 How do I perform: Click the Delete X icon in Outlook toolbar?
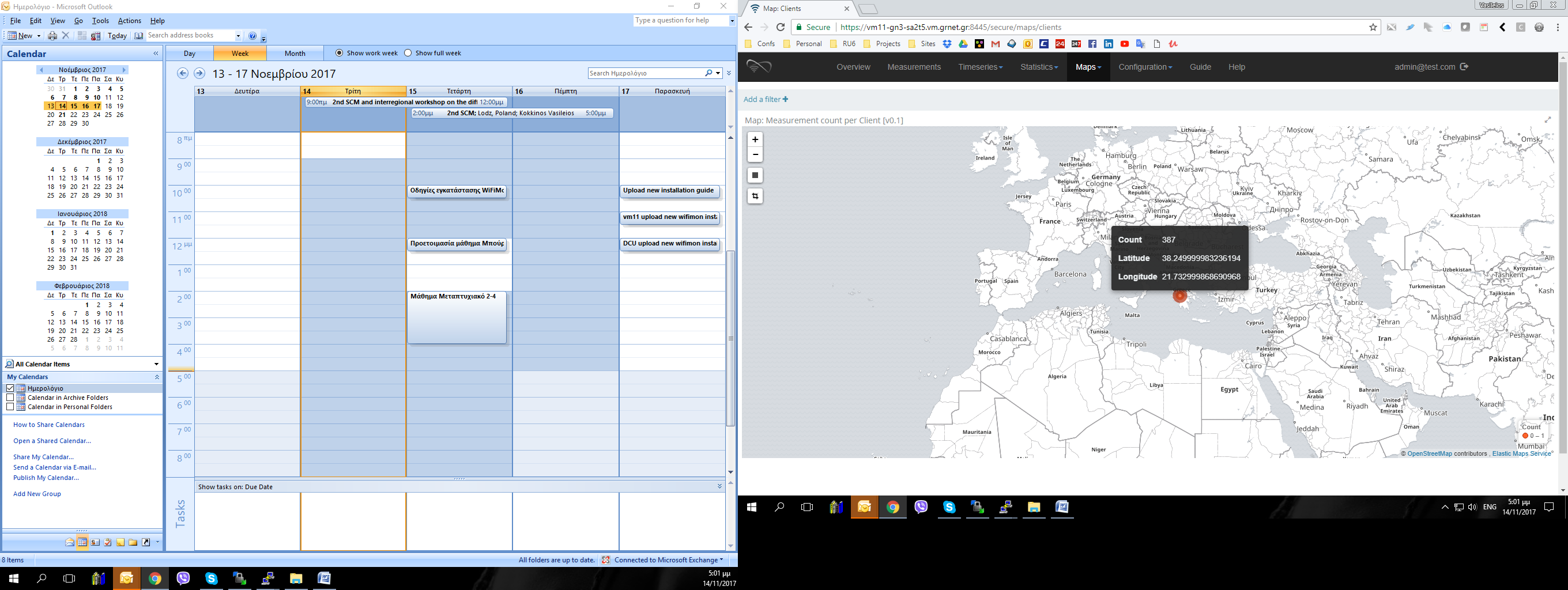click(66, 36)
